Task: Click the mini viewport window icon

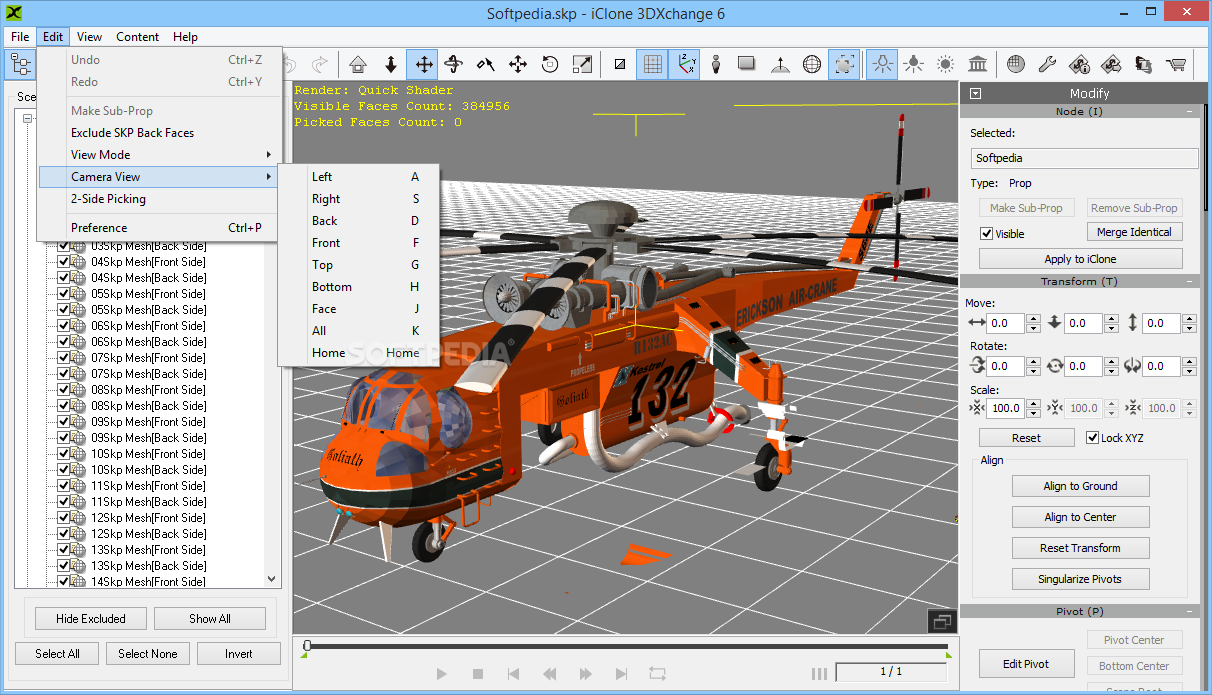Action: (x=940, y=621)
